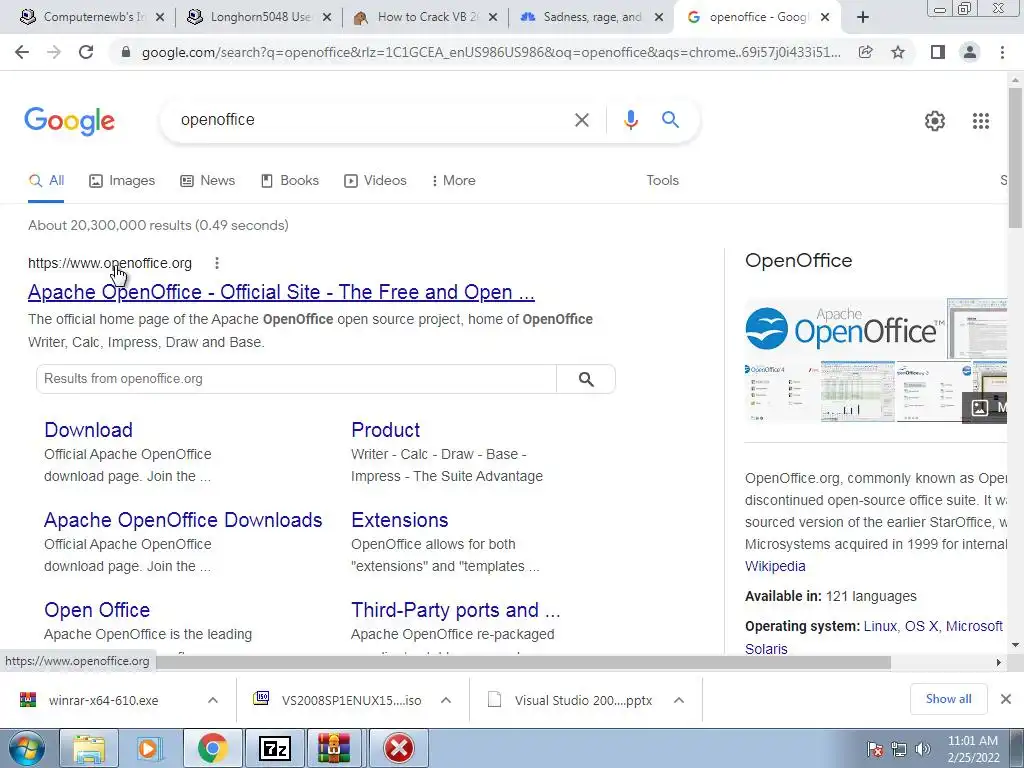This screenshot has width=1024, height=768.
Task: Close the downloads bar
Action: tap(1006, 699)
